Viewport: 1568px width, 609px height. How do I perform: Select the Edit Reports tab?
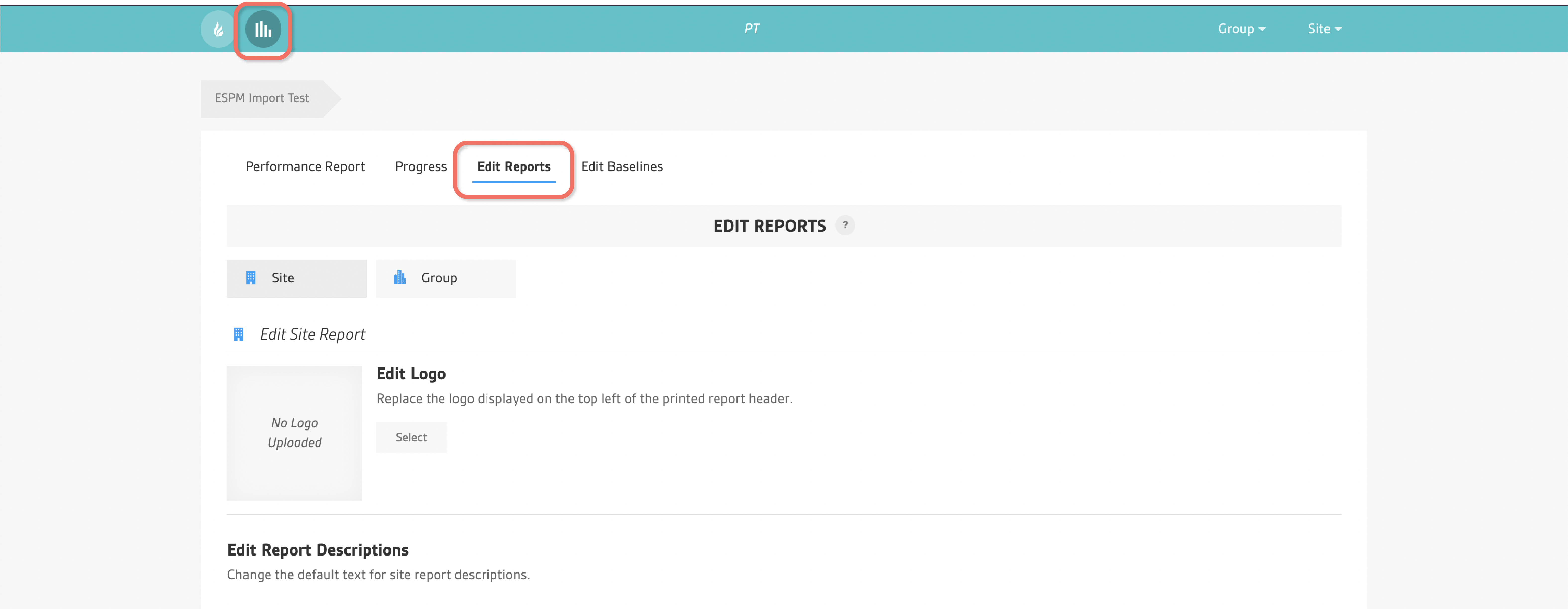514,167
